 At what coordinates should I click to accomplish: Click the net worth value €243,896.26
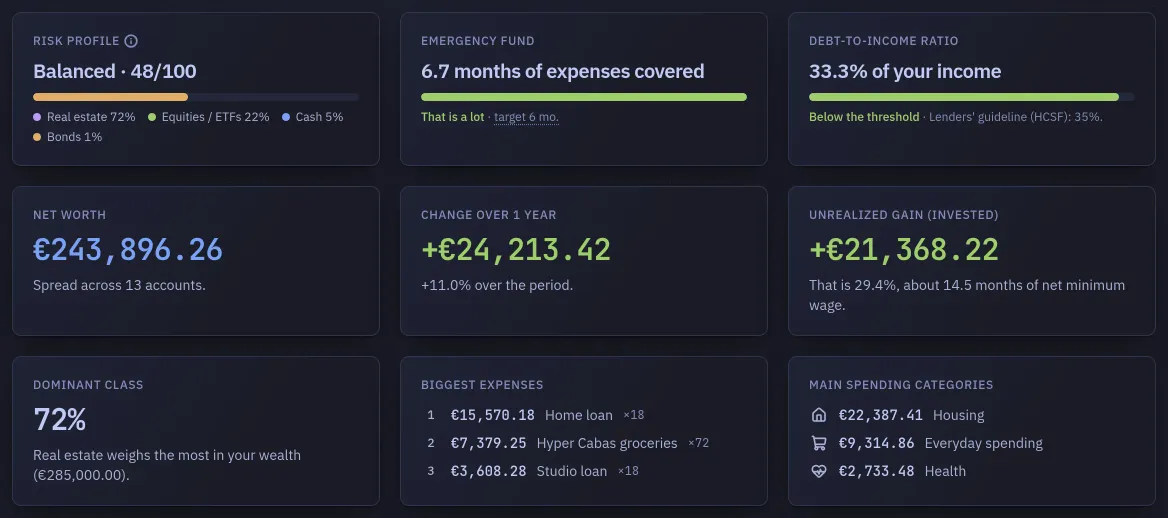(x=128, y=250)
